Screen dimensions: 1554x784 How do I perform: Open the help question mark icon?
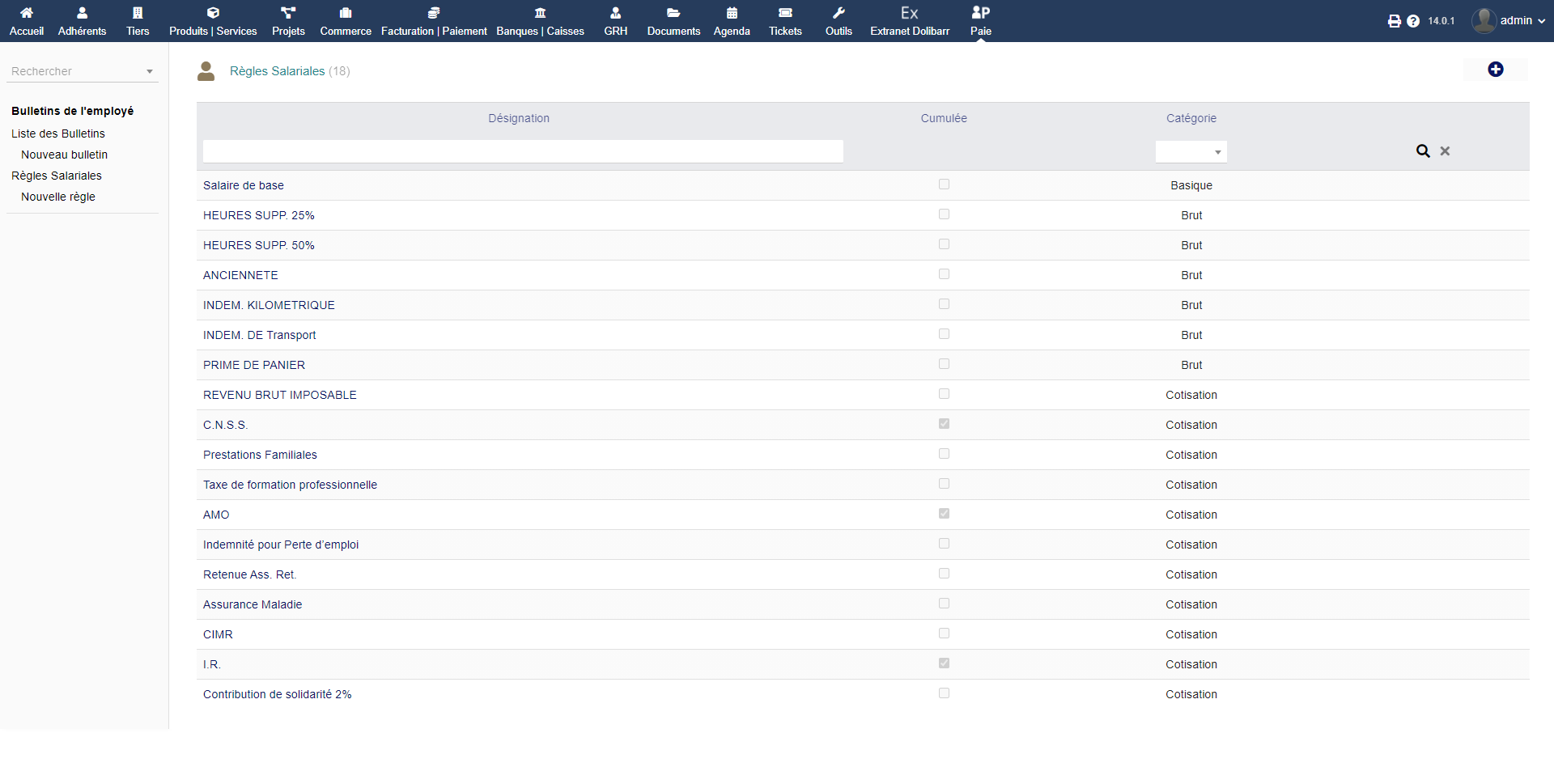coord(1413,21)
